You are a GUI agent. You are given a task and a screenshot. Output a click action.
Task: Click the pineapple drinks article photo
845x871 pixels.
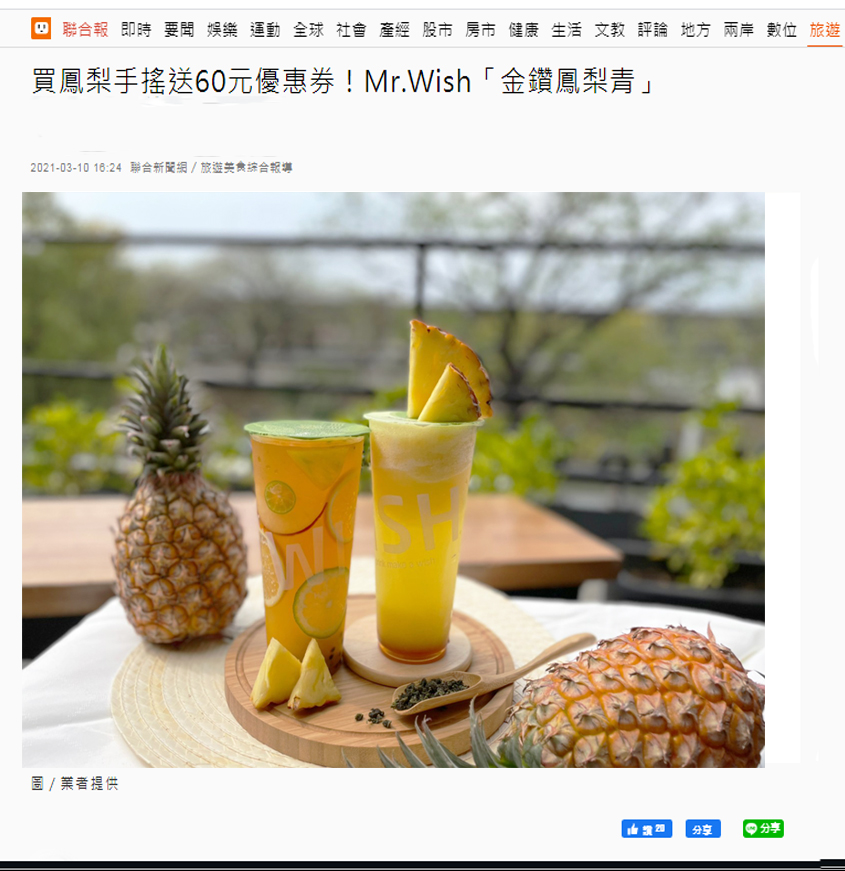click(x=393, y=480)
